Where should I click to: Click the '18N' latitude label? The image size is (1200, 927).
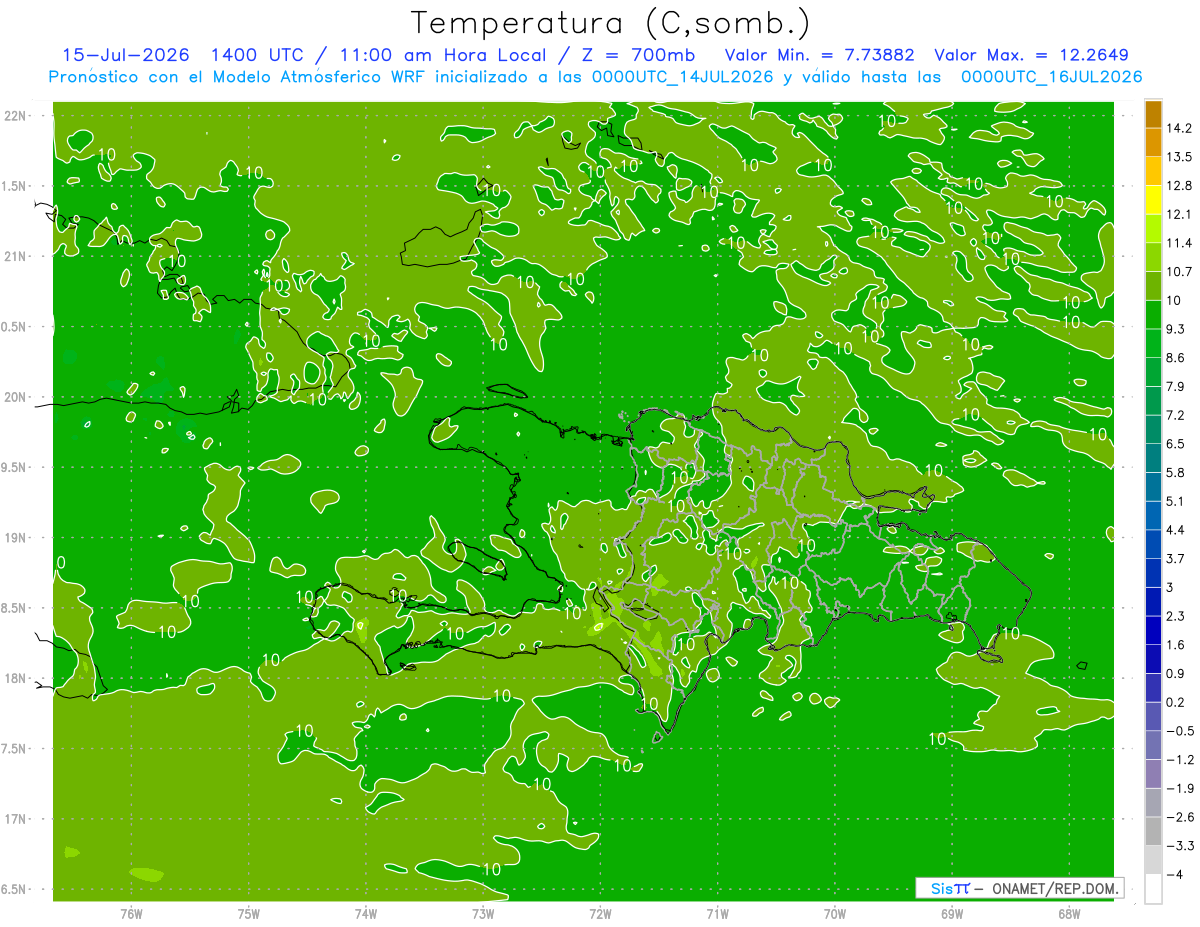point(17,678)
